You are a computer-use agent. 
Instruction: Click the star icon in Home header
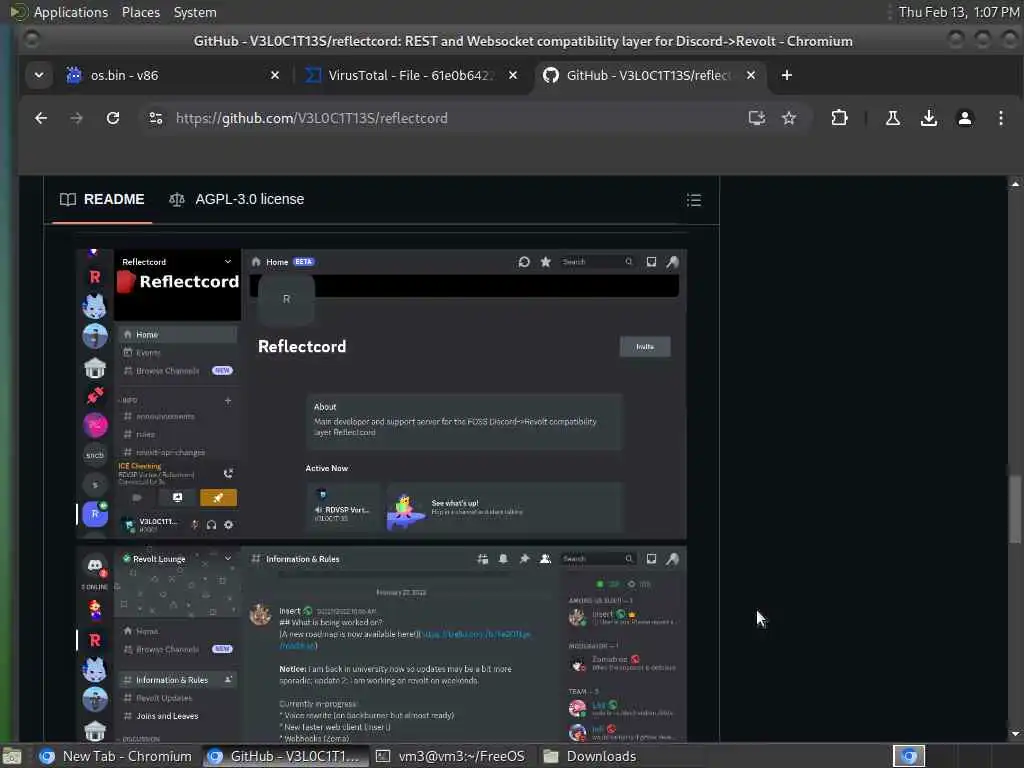(x=545, y=262)
